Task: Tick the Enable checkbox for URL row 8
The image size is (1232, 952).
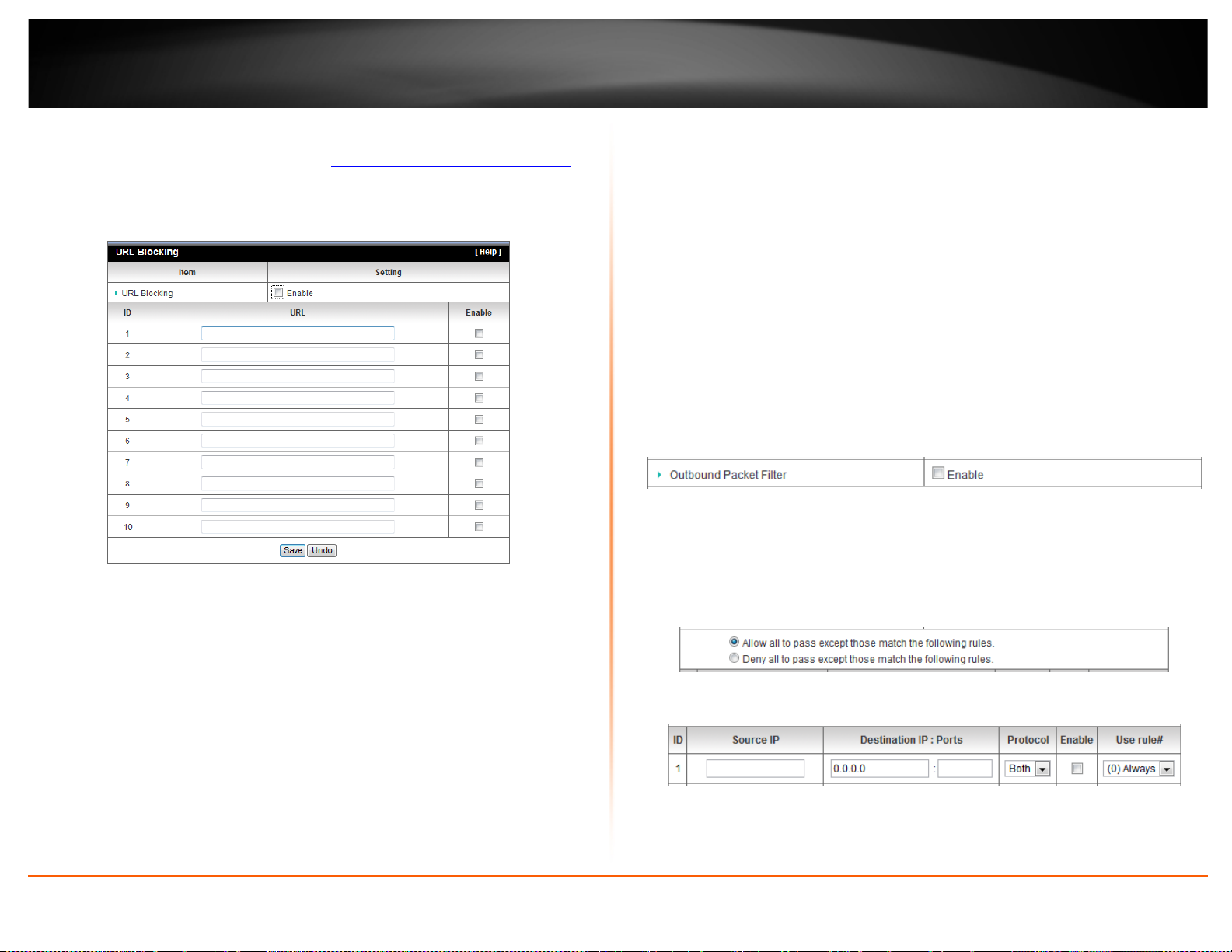Action: click(x=479, y=483)
